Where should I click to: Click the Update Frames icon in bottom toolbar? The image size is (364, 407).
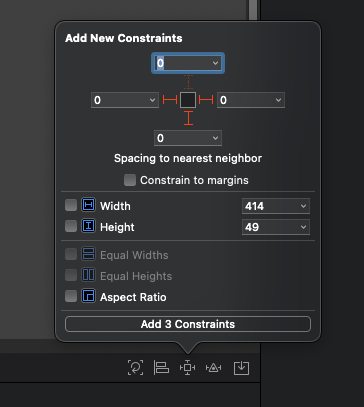[x=135, y=368]
